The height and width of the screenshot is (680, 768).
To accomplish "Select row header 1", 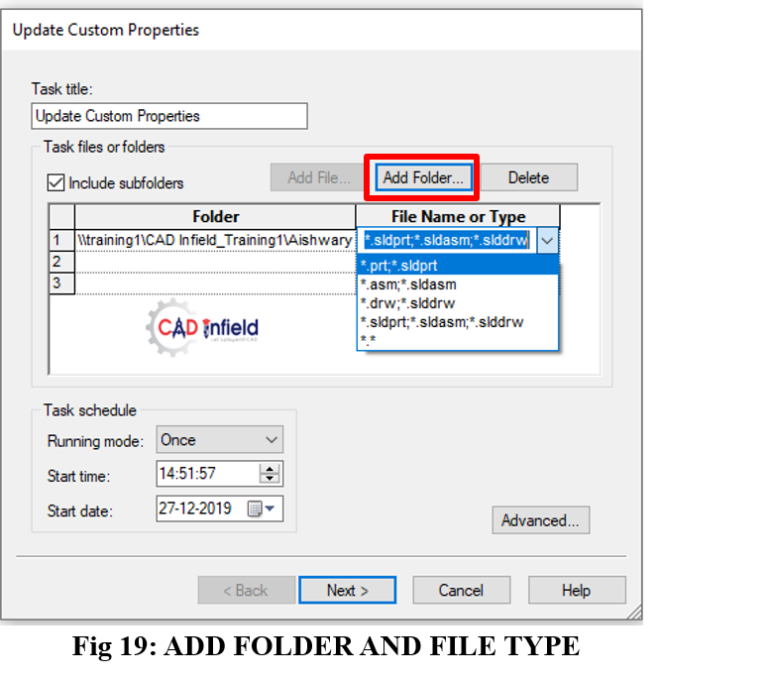I will 62,241.
